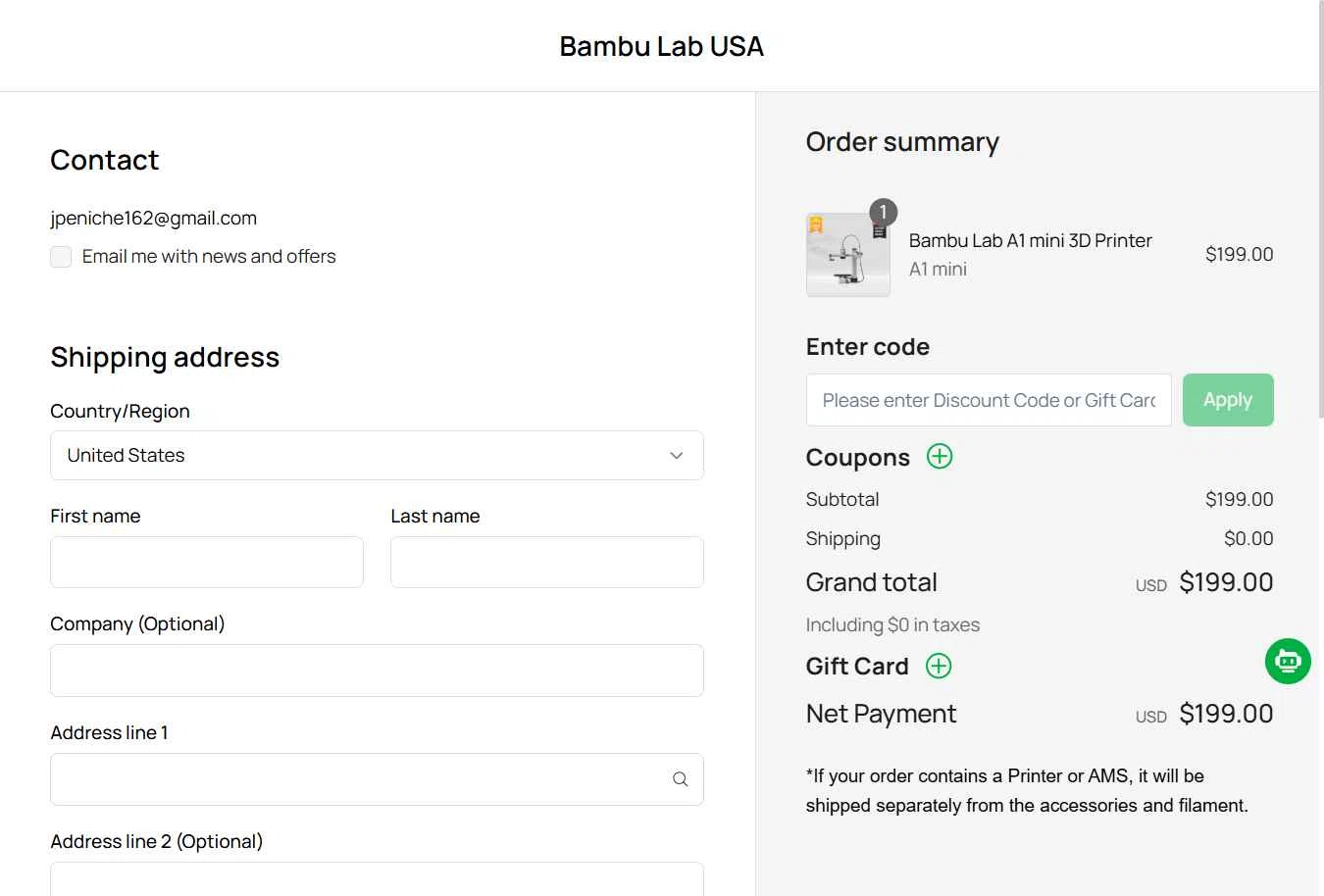Click the quantity badge on printer thumbnail

coord(883,212)
